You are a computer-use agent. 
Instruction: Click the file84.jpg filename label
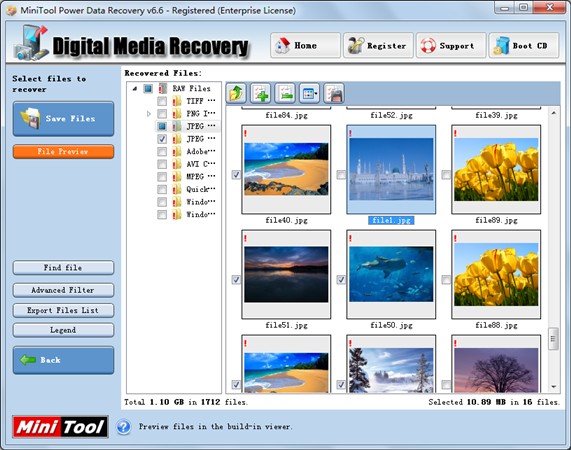click(x=286, y=115)
